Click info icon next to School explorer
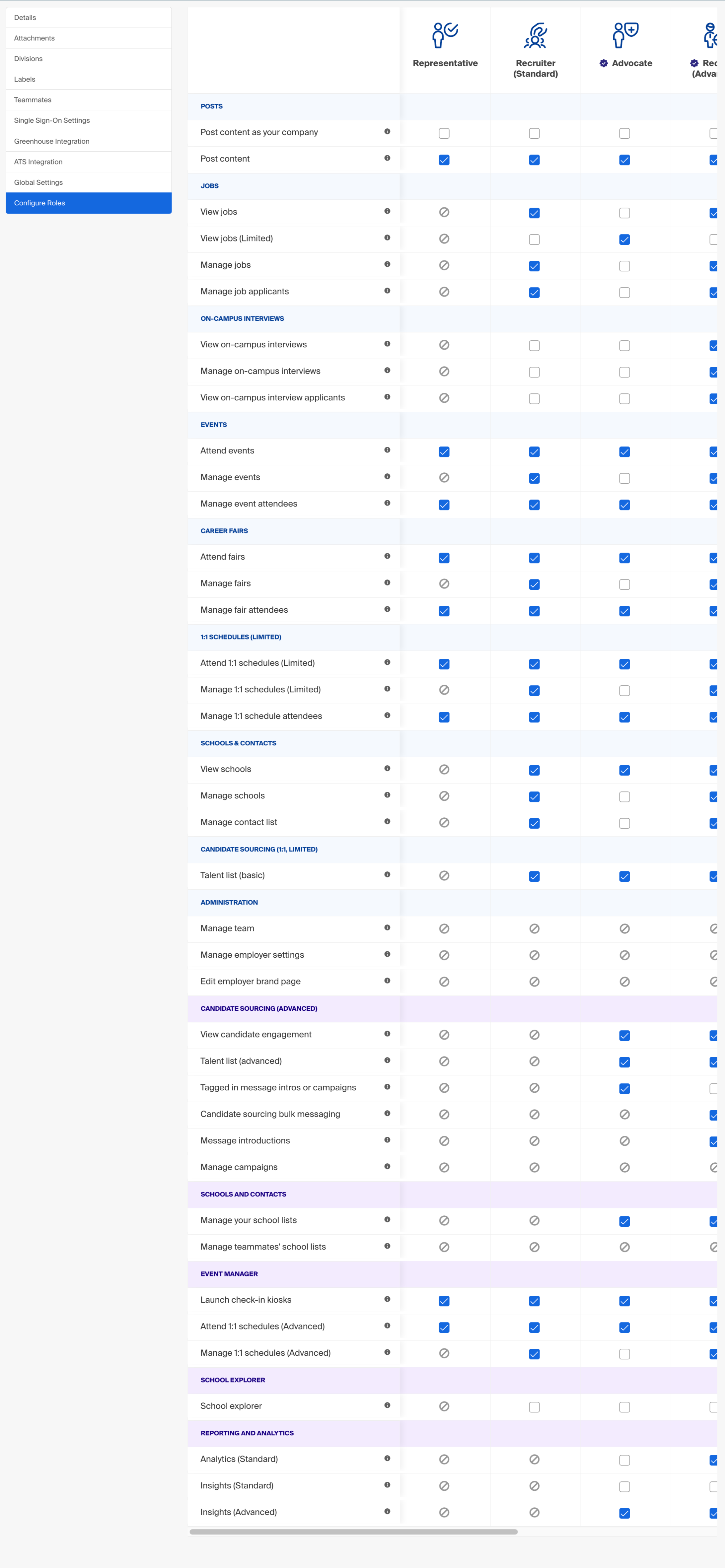Image resolution: width=725 pixels, height=1568 pixels. click(387, 1406)
